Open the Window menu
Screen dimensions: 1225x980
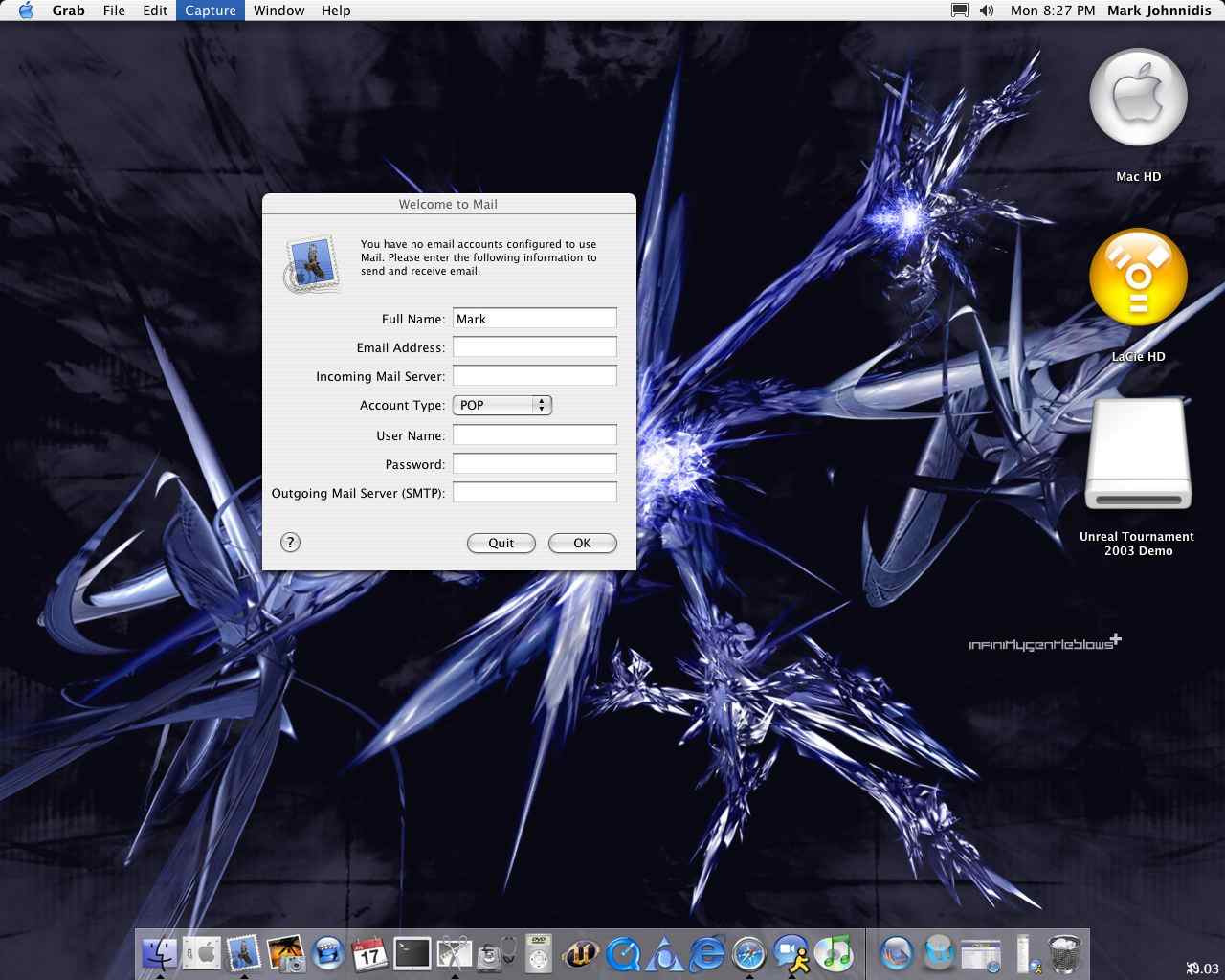[278, 11]
